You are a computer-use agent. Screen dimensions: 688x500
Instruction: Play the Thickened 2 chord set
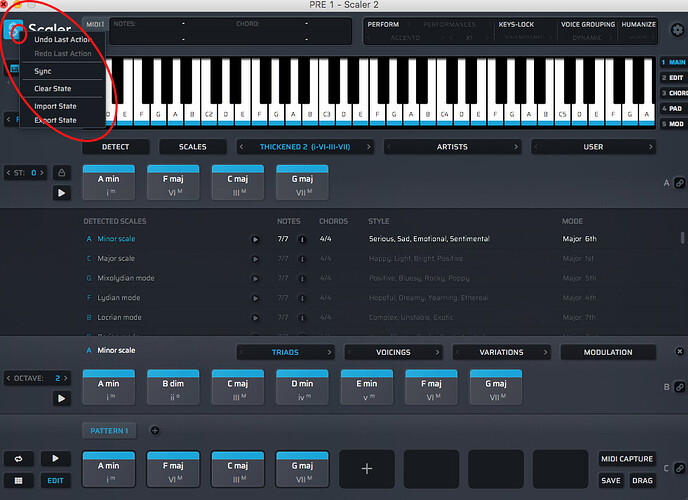point(61,193)
